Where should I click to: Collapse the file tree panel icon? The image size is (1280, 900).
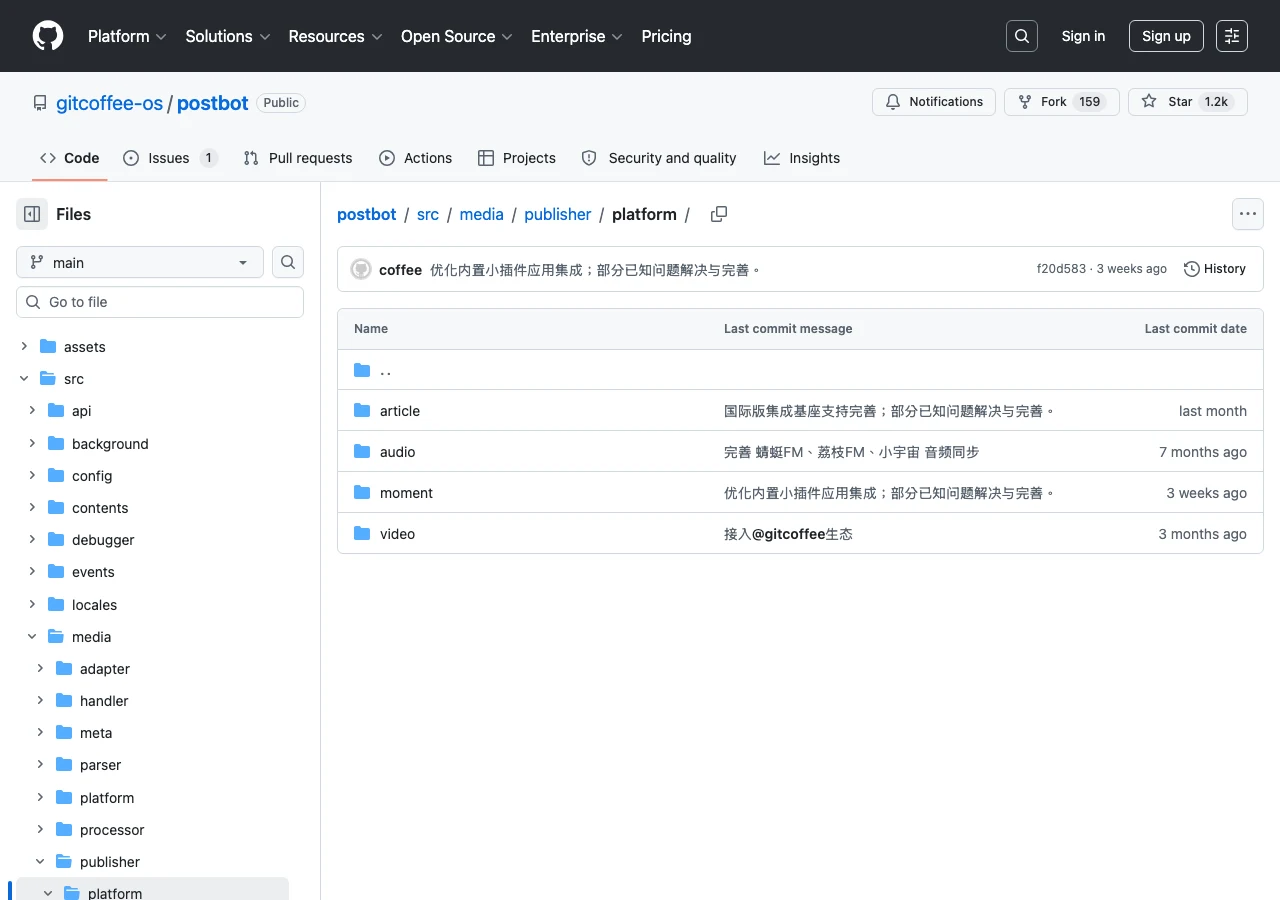(x=32, y=214)
